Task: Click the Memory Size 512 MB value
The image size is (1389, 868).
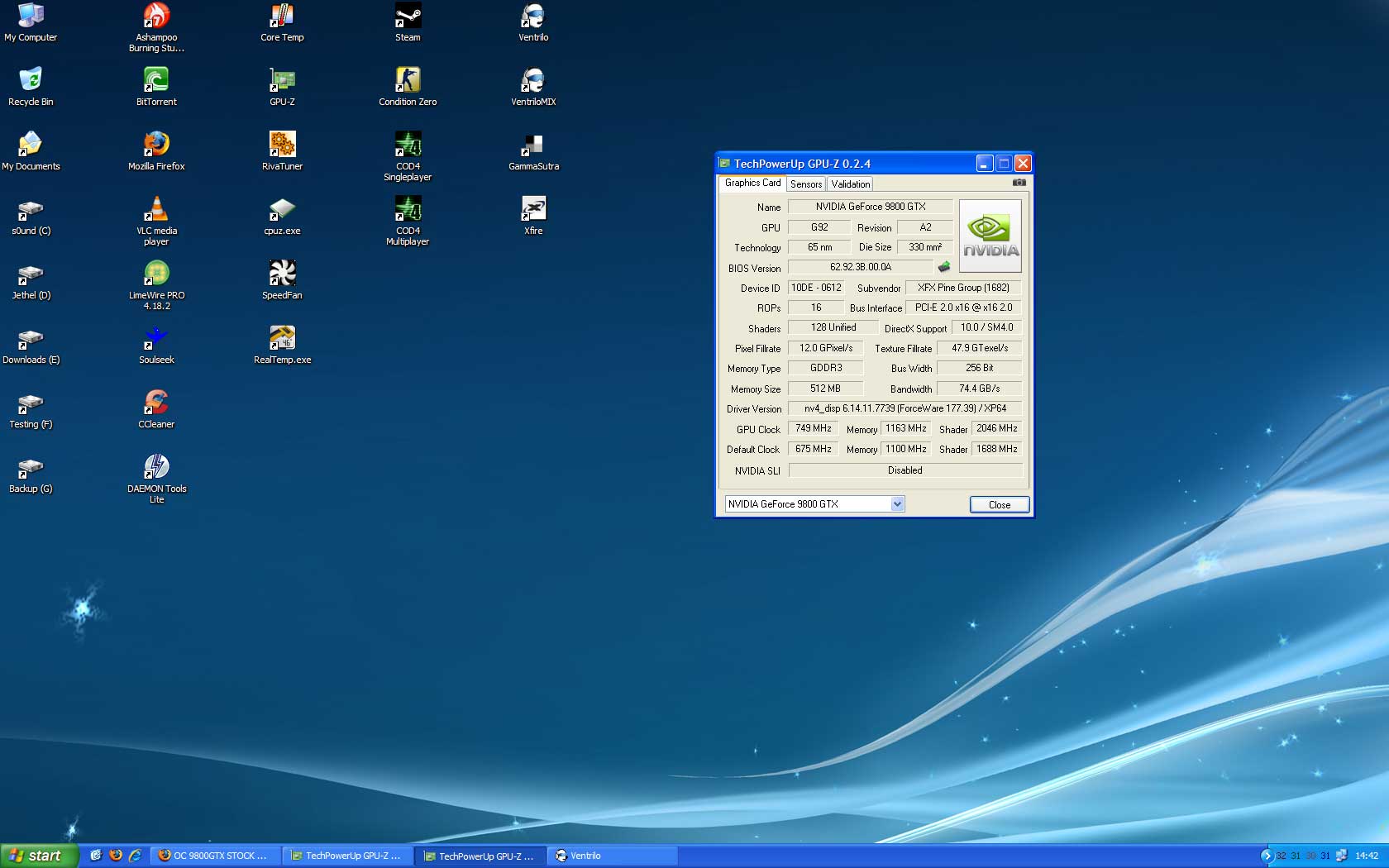Action: coord(825,389)
